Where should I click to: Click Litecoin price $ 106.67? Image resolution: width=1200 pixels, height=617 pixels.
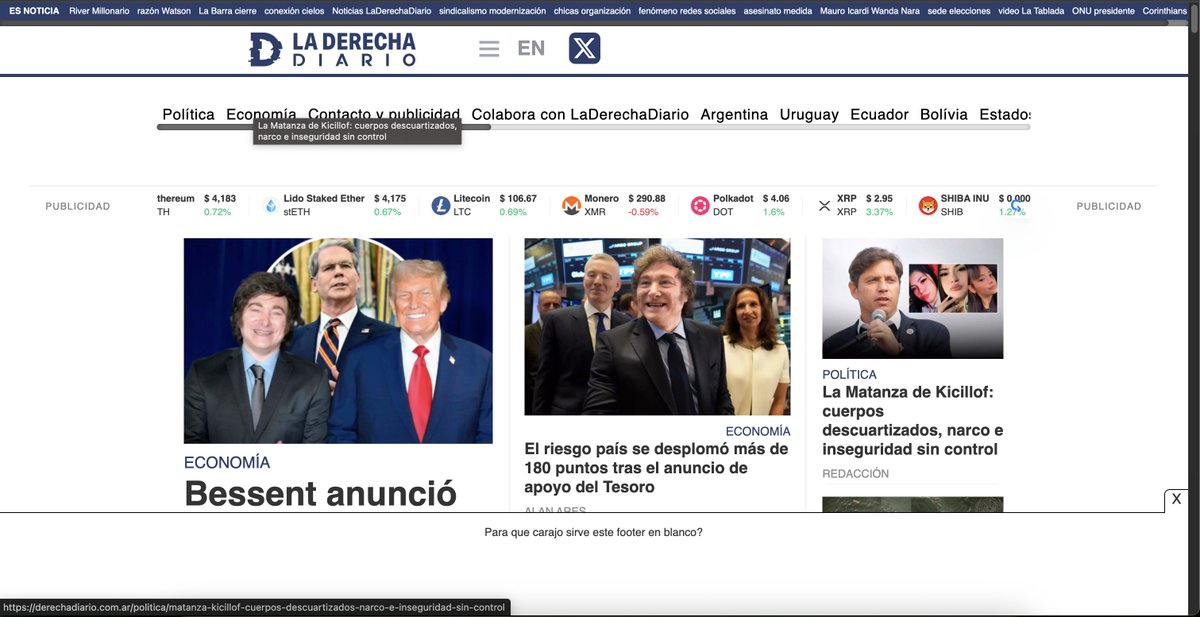click(x=518, y=198)
